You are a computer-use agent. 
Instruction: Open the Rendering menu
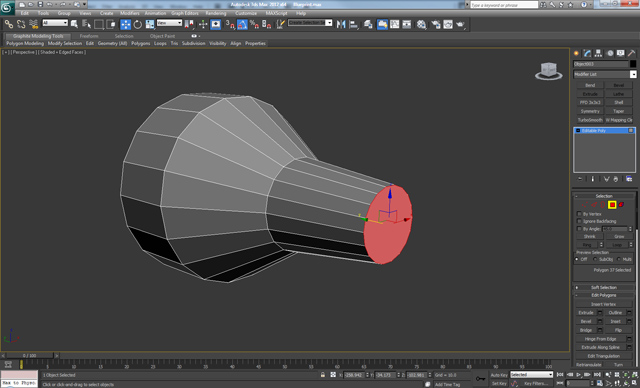tap(216, 13)
